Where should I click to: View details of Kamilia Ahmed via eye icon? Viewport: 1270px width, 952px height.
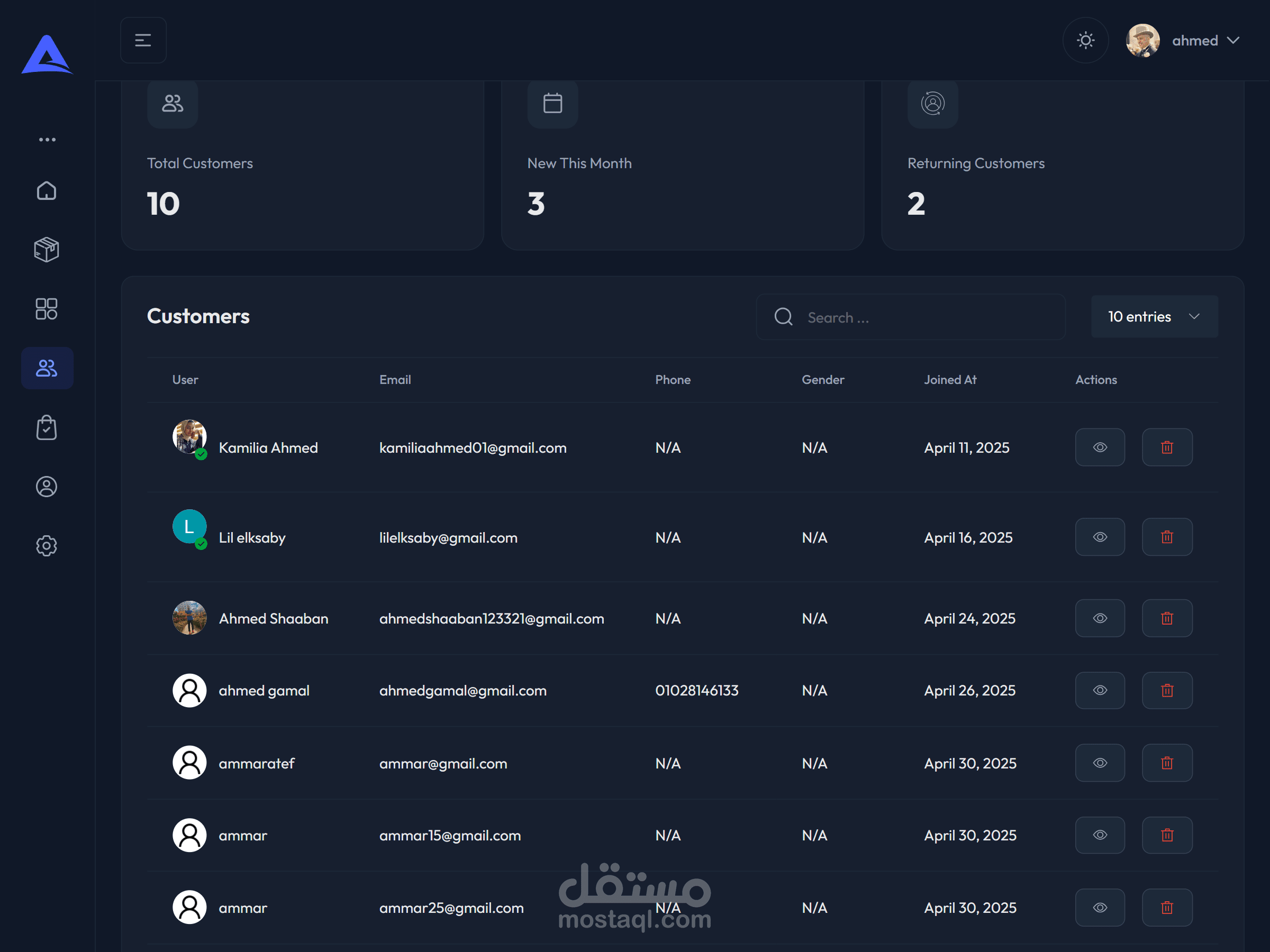click(1100, 447)
